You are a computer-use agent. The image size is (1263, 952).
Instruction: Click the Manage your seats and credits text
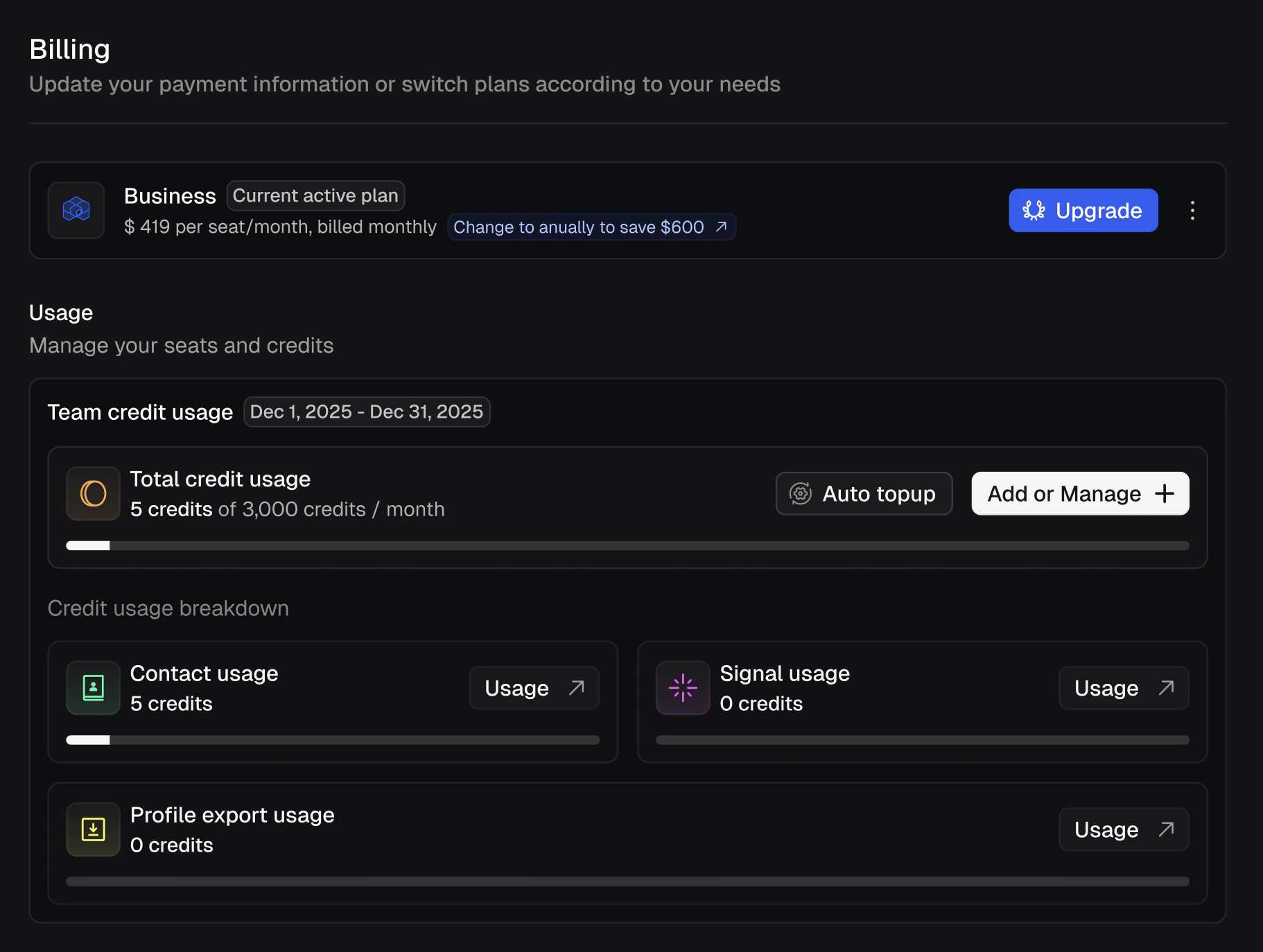click(x=181, y=345)
